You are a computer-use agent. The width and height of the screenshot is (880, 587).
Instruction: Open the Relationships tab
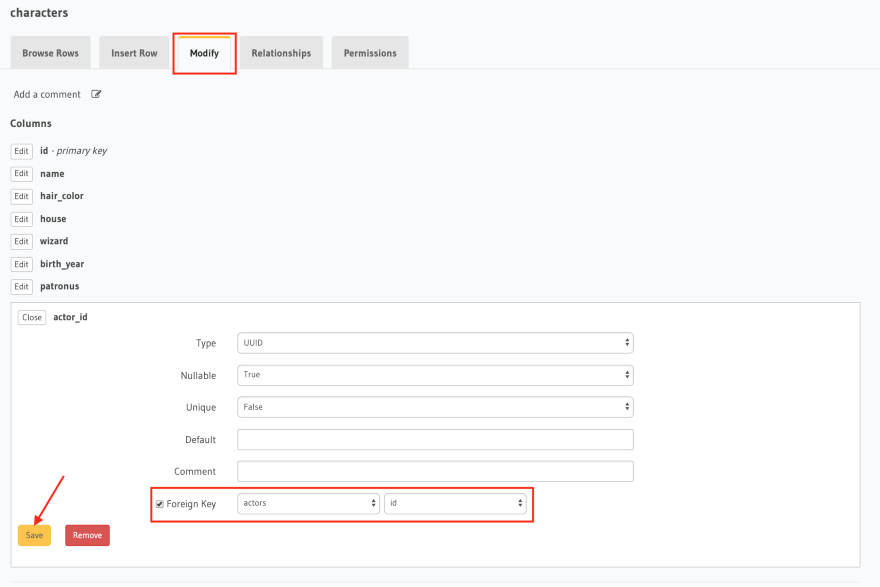[x=281, y=53]
